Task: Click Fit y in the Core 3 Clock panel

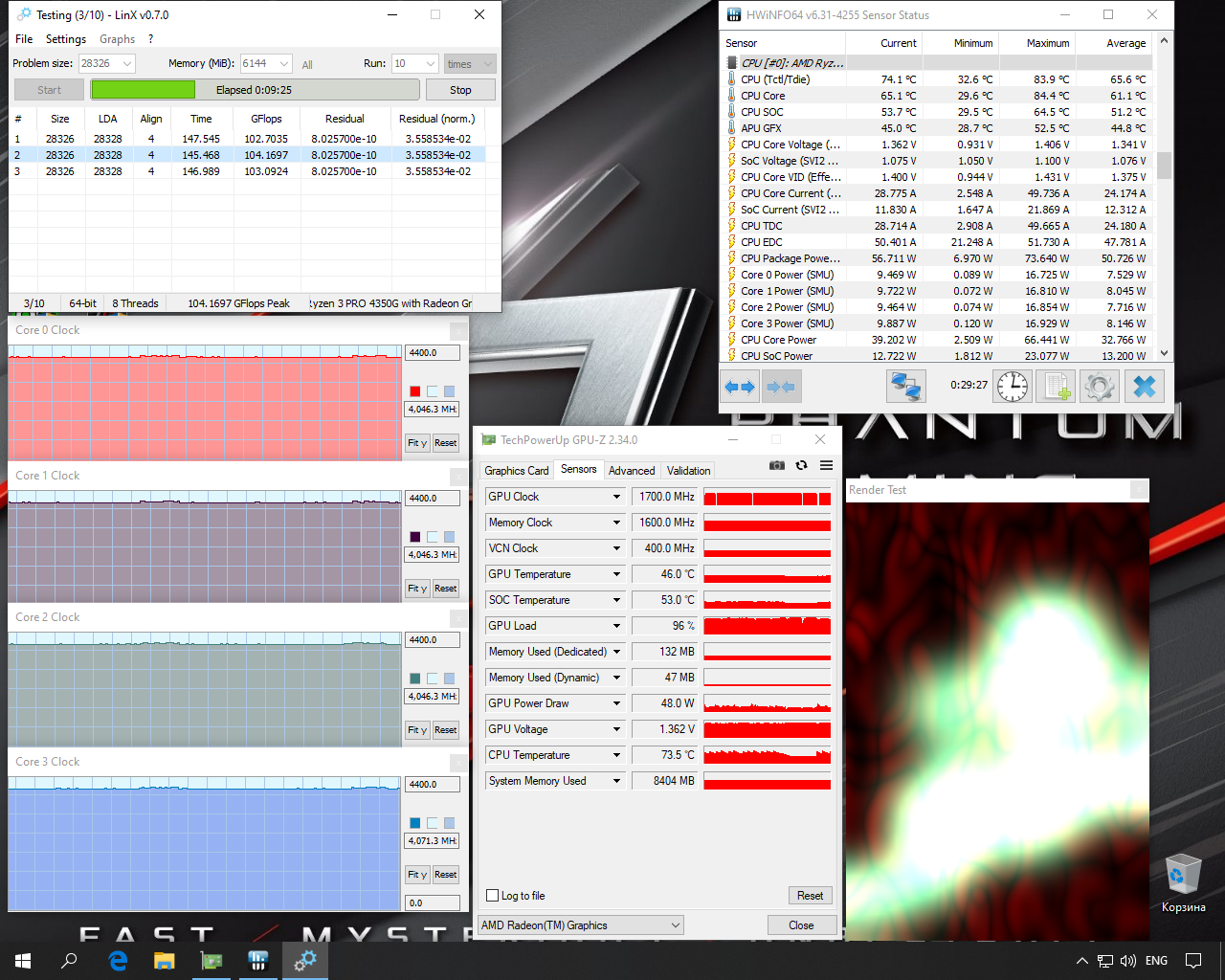Action: 417,875
